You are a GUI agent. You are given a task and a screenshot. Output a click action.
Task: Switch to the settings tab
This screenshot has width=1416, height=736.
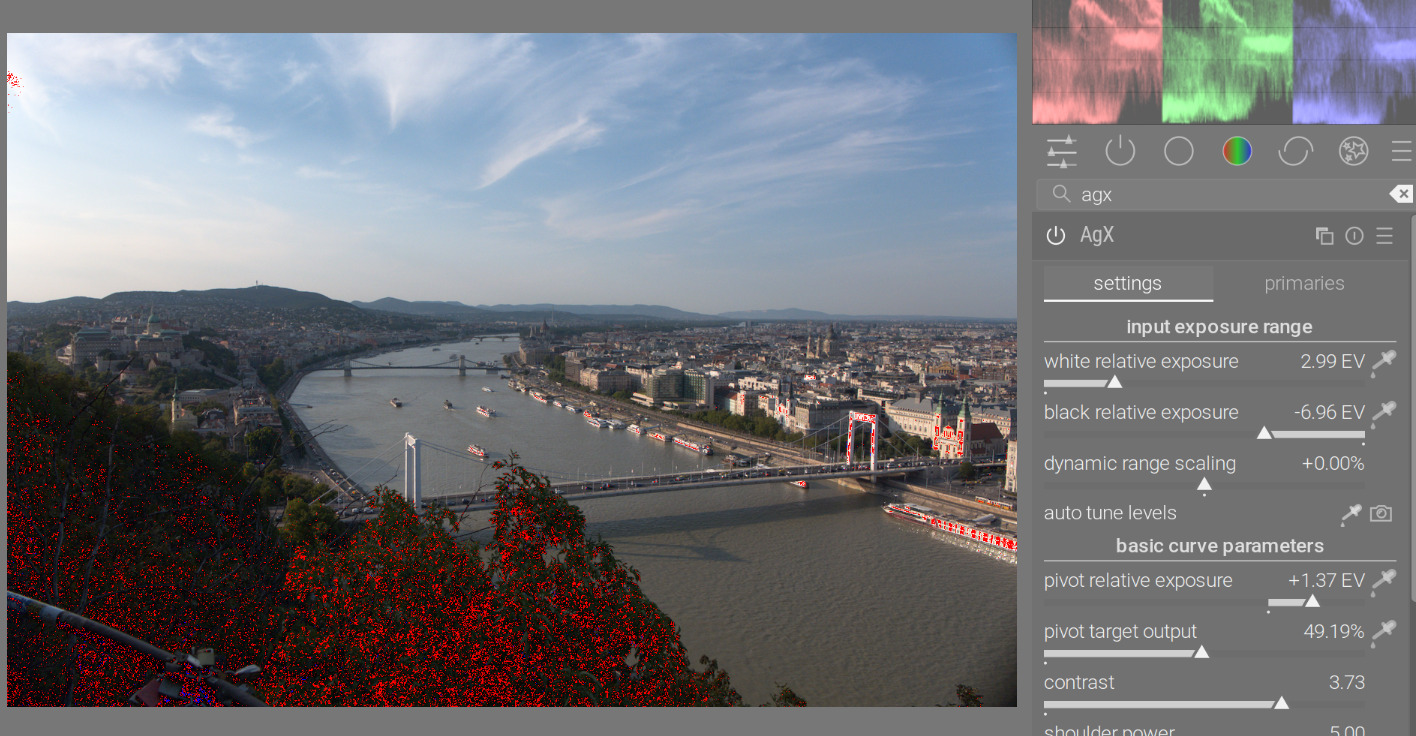click(1127, 284)
